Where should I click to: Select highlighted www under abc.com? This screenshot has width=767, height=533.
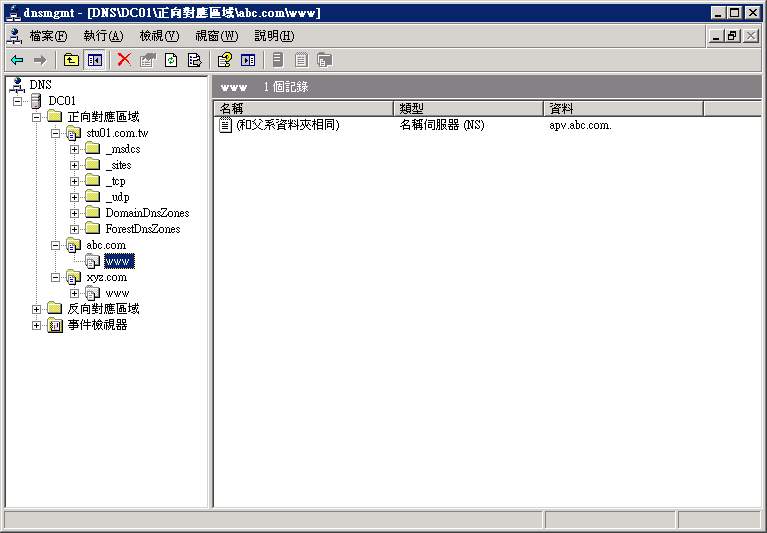pyautogui.click(x=119, y=262)
